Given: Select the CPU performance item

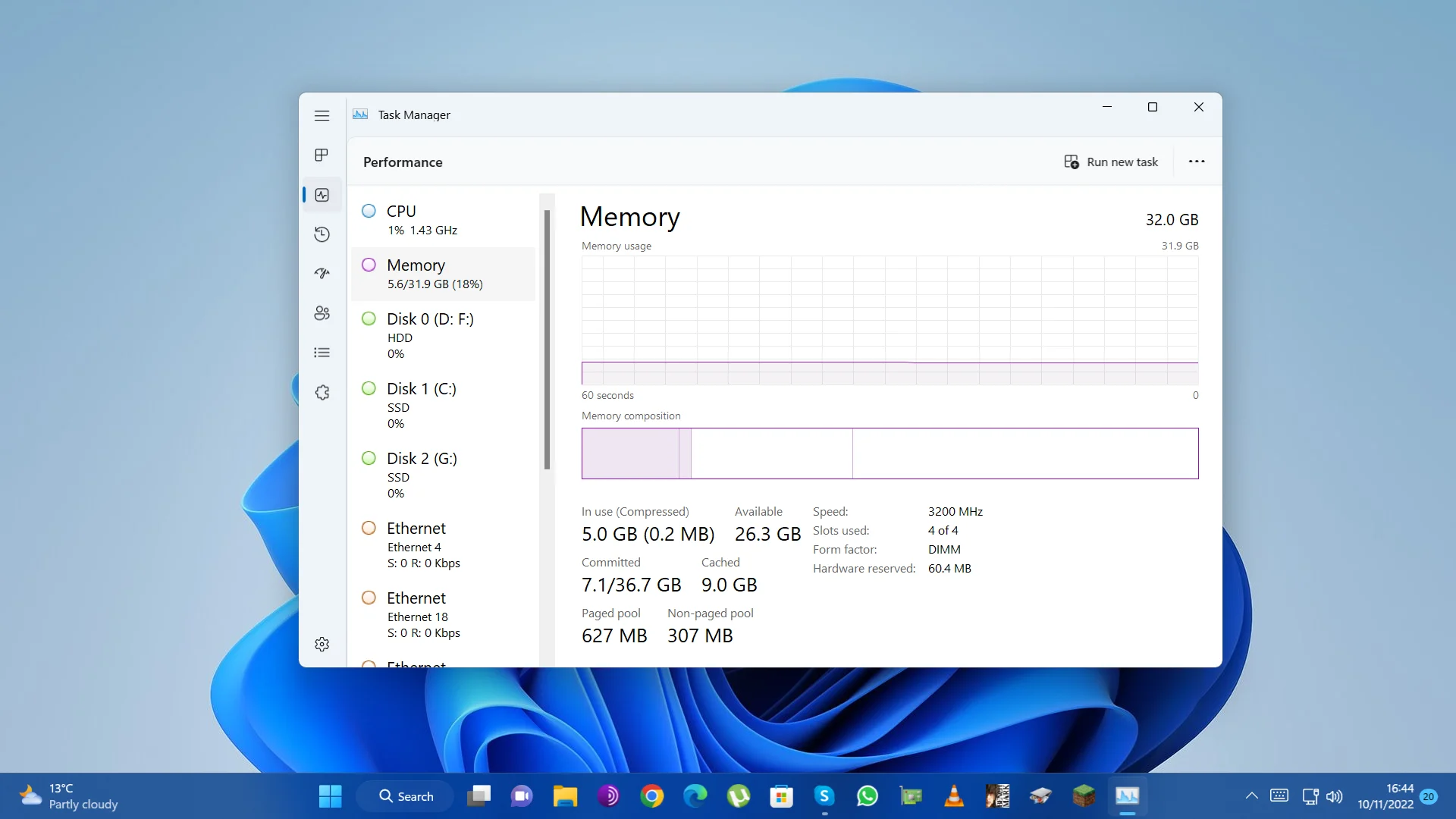Looking at the screenshot, I should (444, 220).
